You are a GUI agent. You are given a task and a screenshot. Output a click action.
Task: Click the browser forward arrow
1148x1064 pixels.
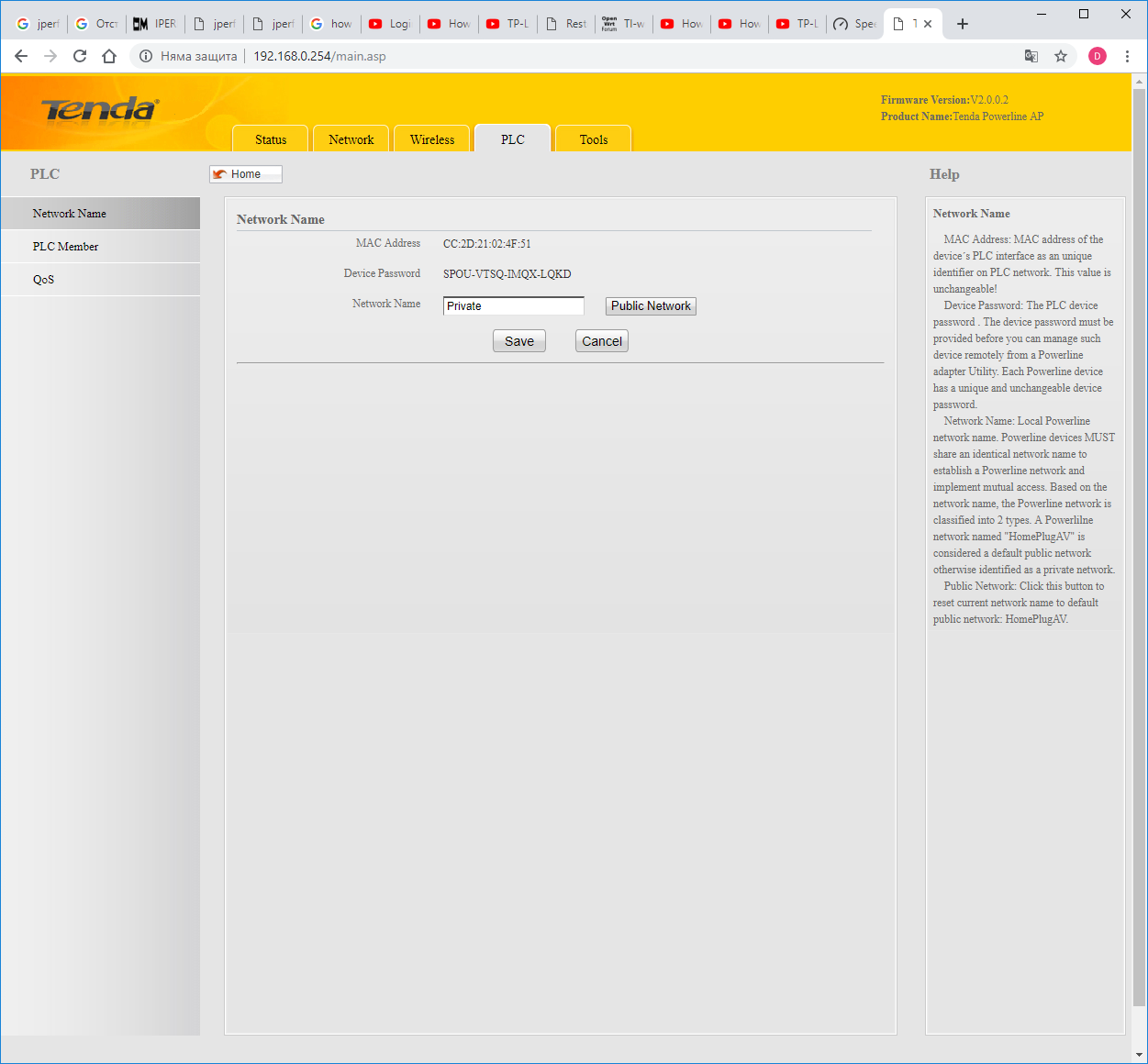click(x=50, y=56)
